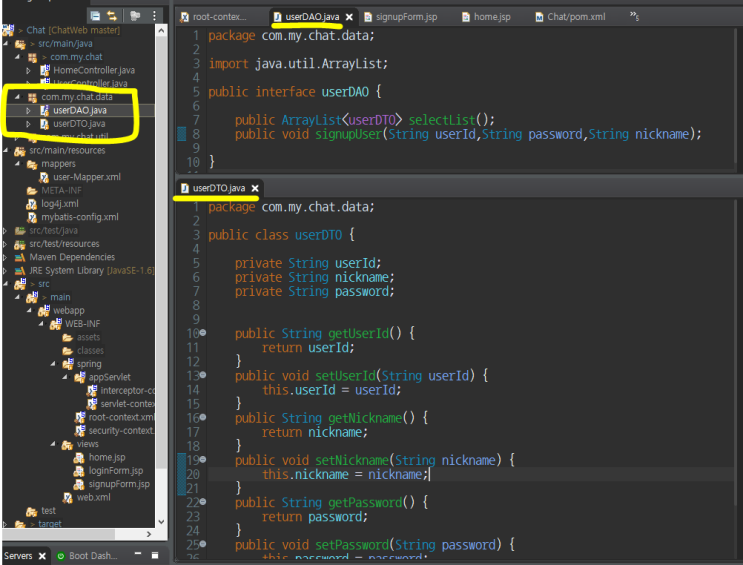Select userDTO.java in Package Explorer
Viewport: 743px width, 565px height.
79,124
